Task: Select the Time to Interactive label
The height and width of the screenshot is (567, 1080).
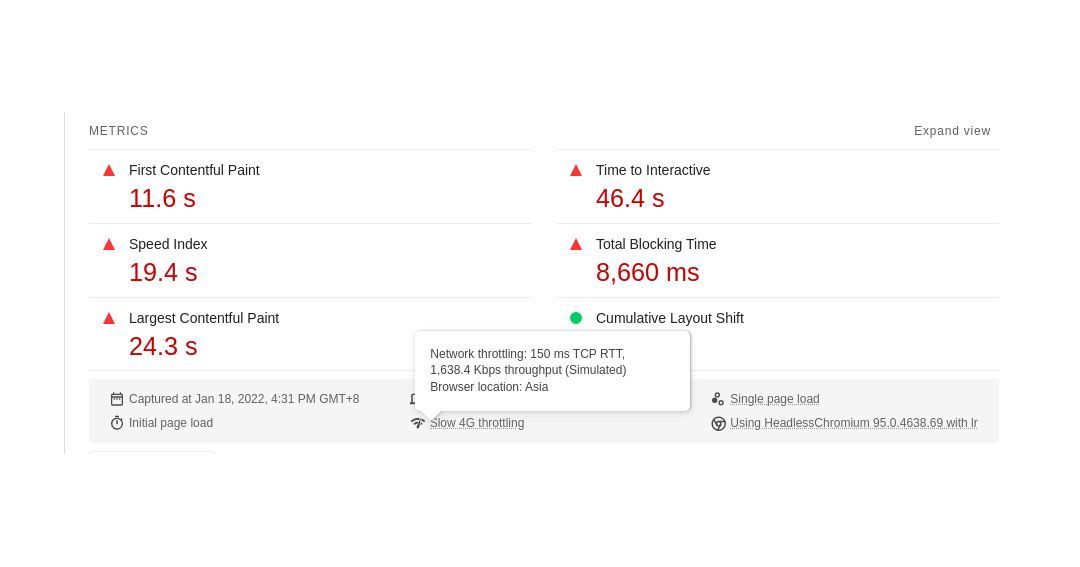Action: click(653, 170)
